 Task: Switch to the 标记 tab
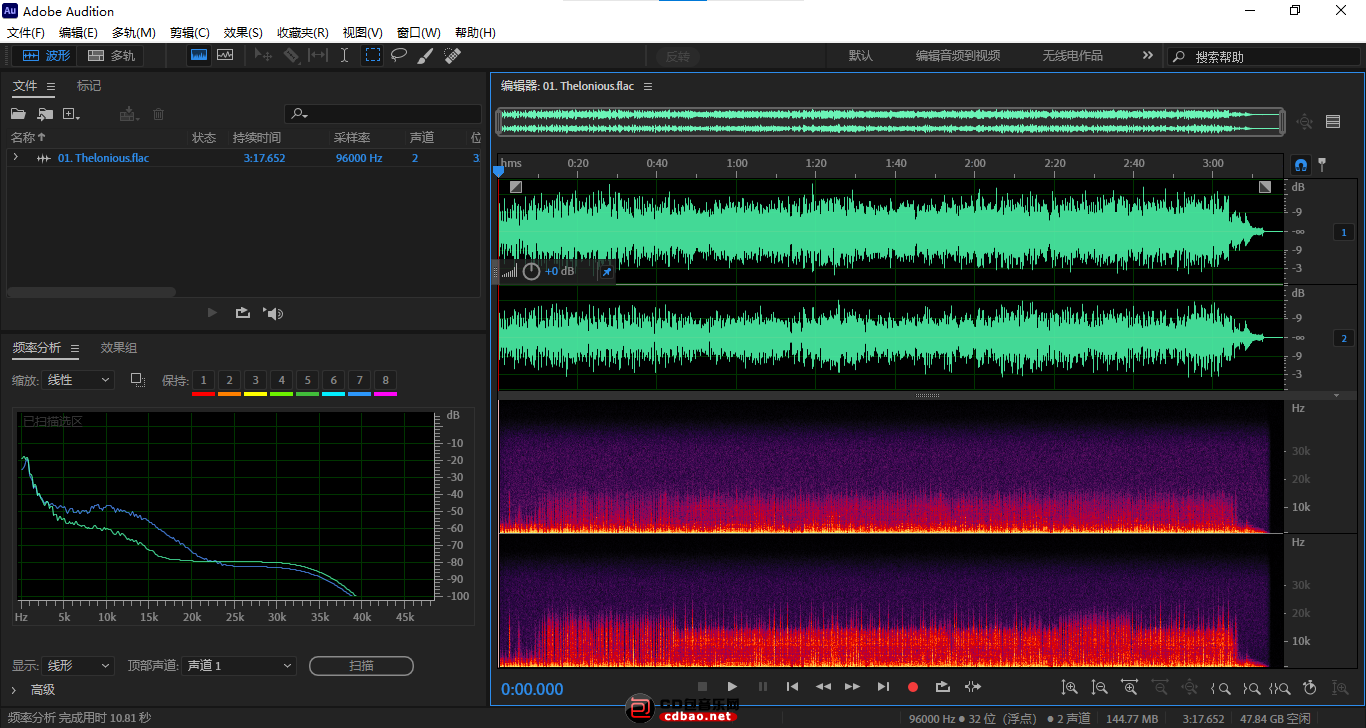pos(89,86)
